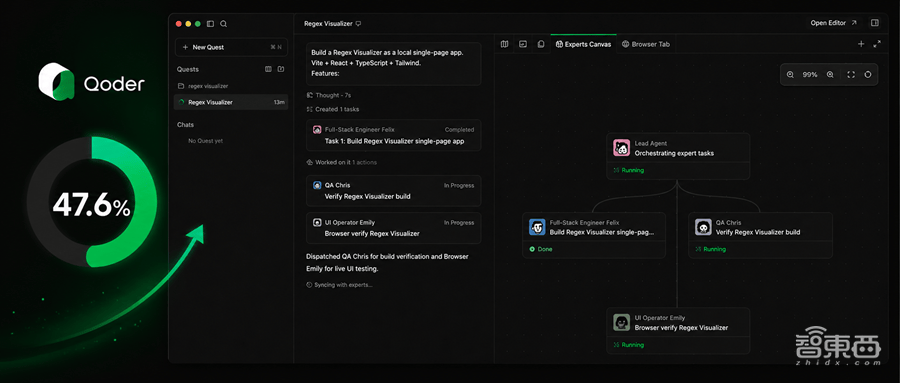
Task: Click Emily avatar on canvas node
Action: (621, 322)
